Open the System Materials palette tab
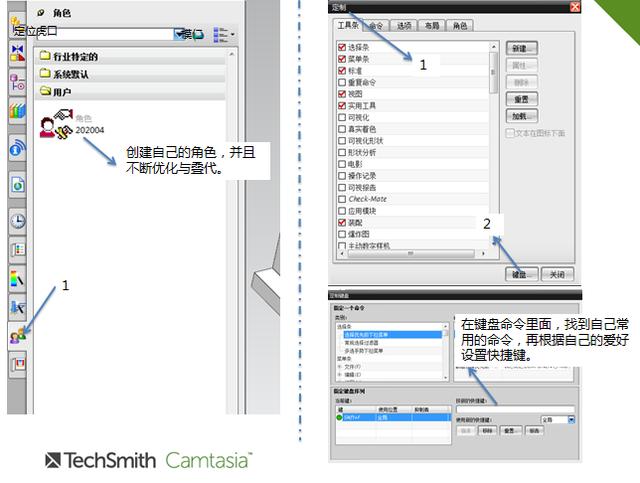Viewport: 640px width, 483px height. click(x=18, y=249)
